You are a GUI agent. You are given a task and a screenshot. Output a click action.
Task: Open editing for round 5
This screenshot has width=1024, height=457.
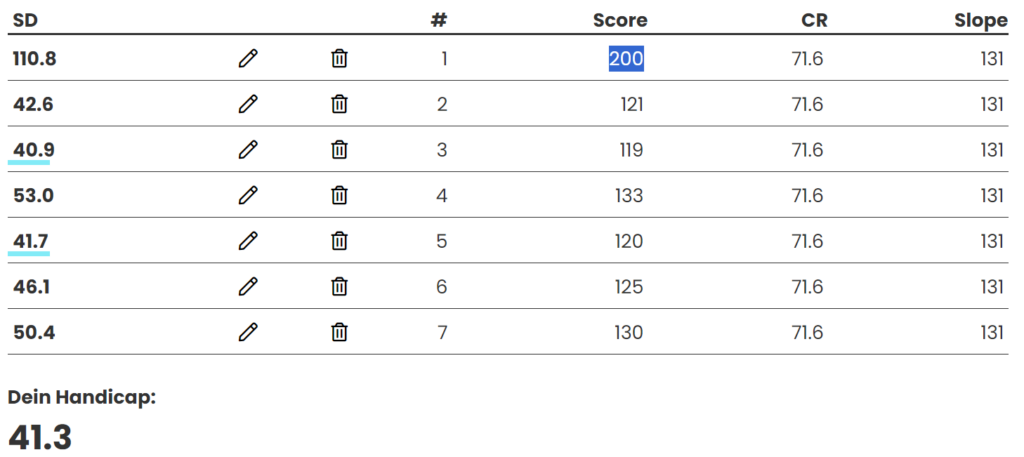point(248,241)
